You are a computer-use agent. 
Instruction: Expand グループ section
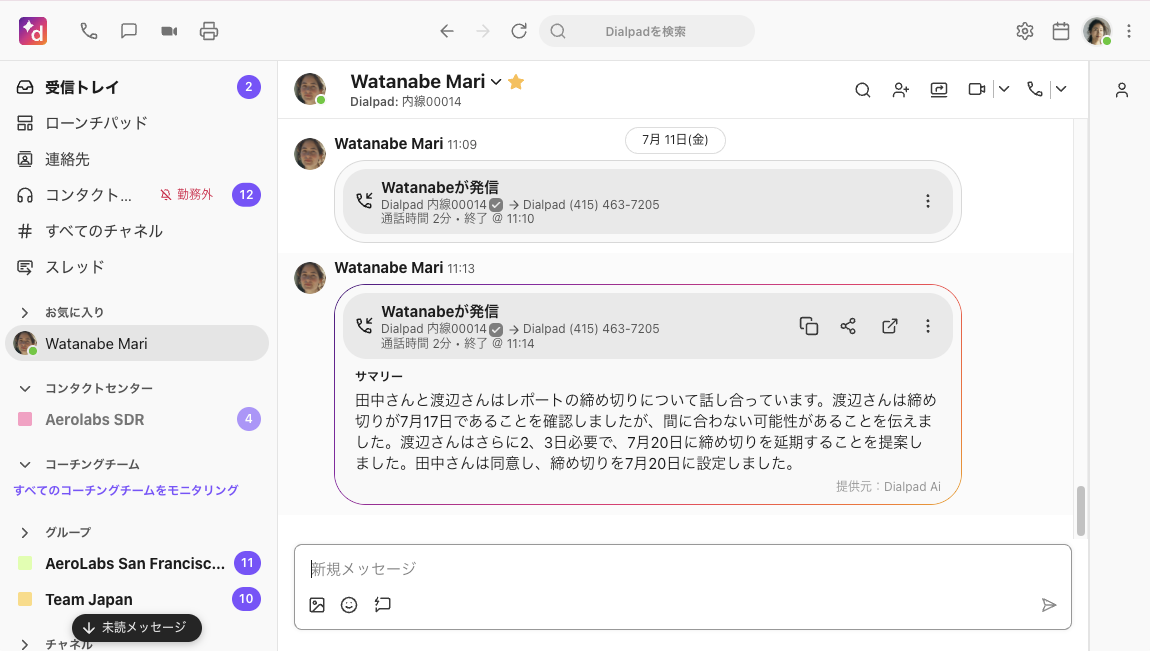pyautogui.click(x=25, y=532)
